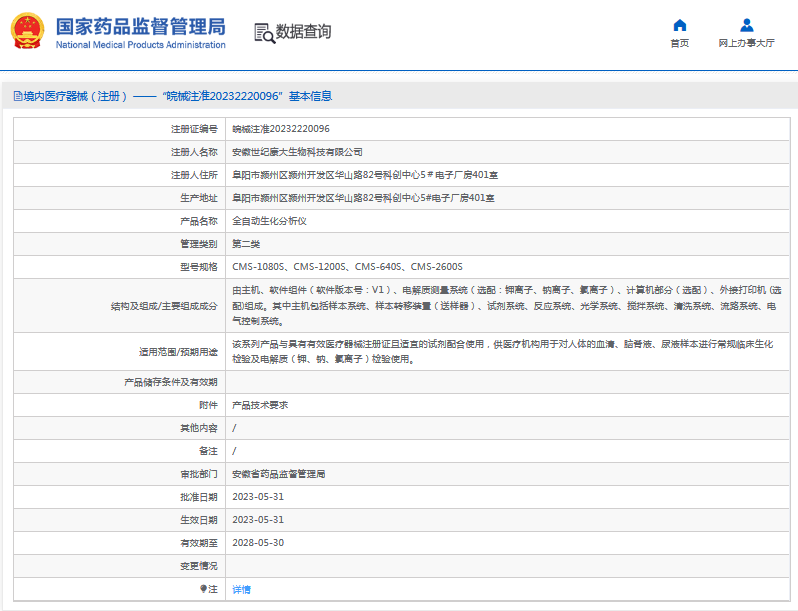This screenshot has width=798, height=611.
Task: Click the 变更情况 row label
Action: [198, 566]
